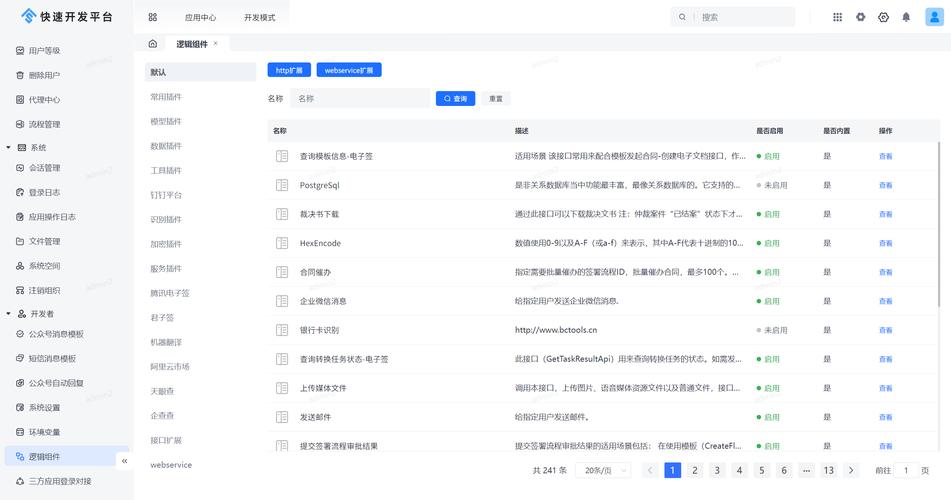
Task: Click the 名称 filter input field
Action: pyautogui.click(x=360, y=98)
